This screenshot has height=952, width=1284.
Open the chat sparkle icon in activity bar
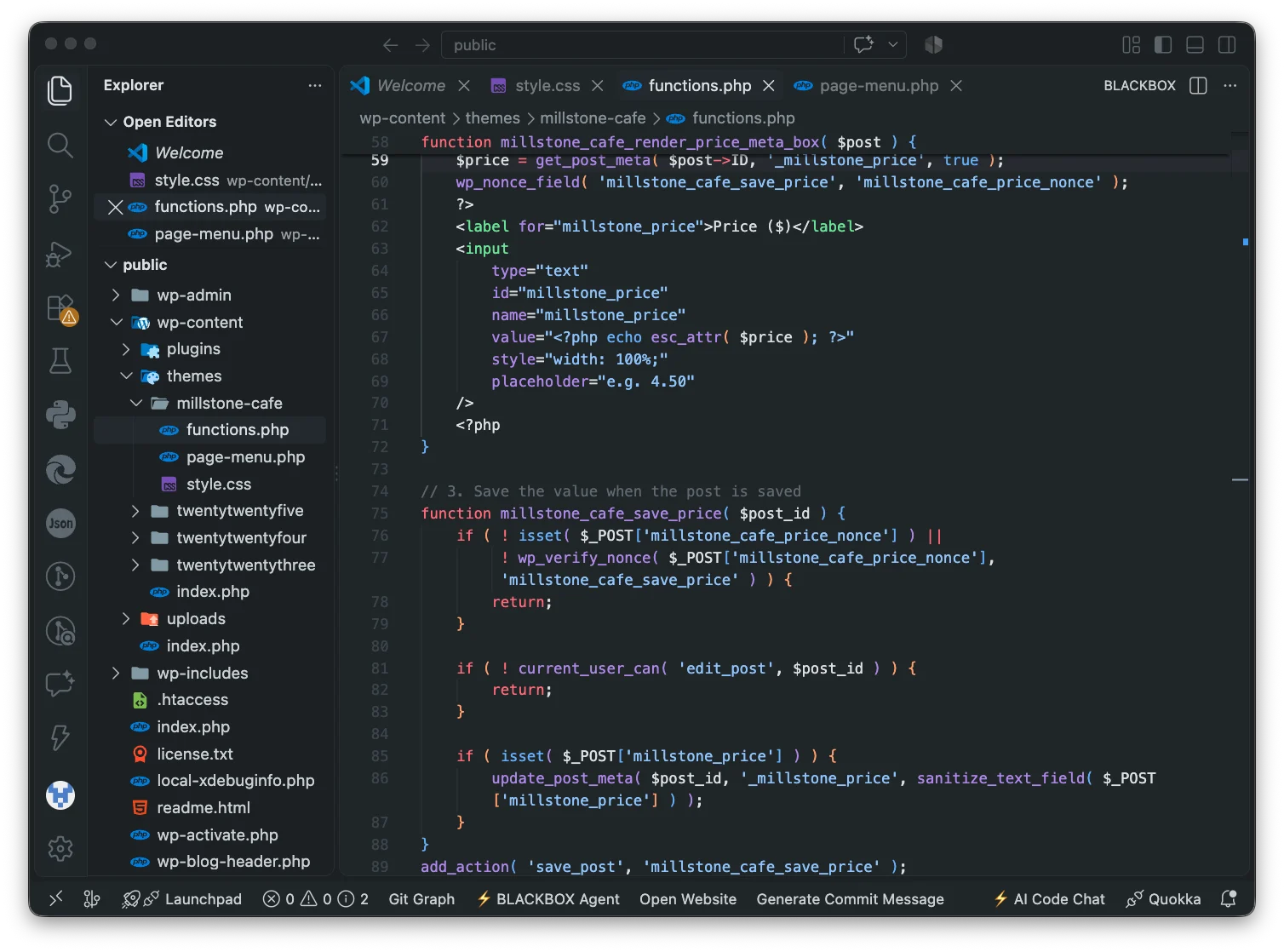[x=60, y=684]
